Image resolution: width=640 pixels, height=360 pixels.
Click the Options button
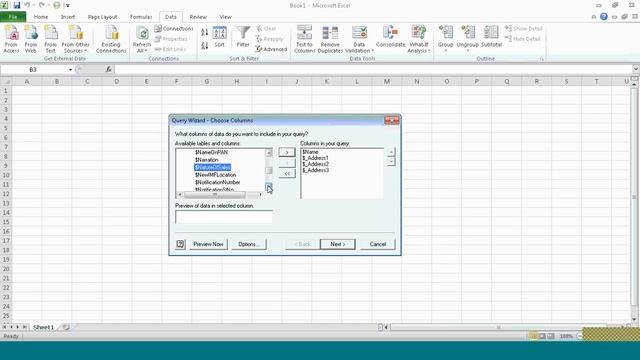coord(249,244)
